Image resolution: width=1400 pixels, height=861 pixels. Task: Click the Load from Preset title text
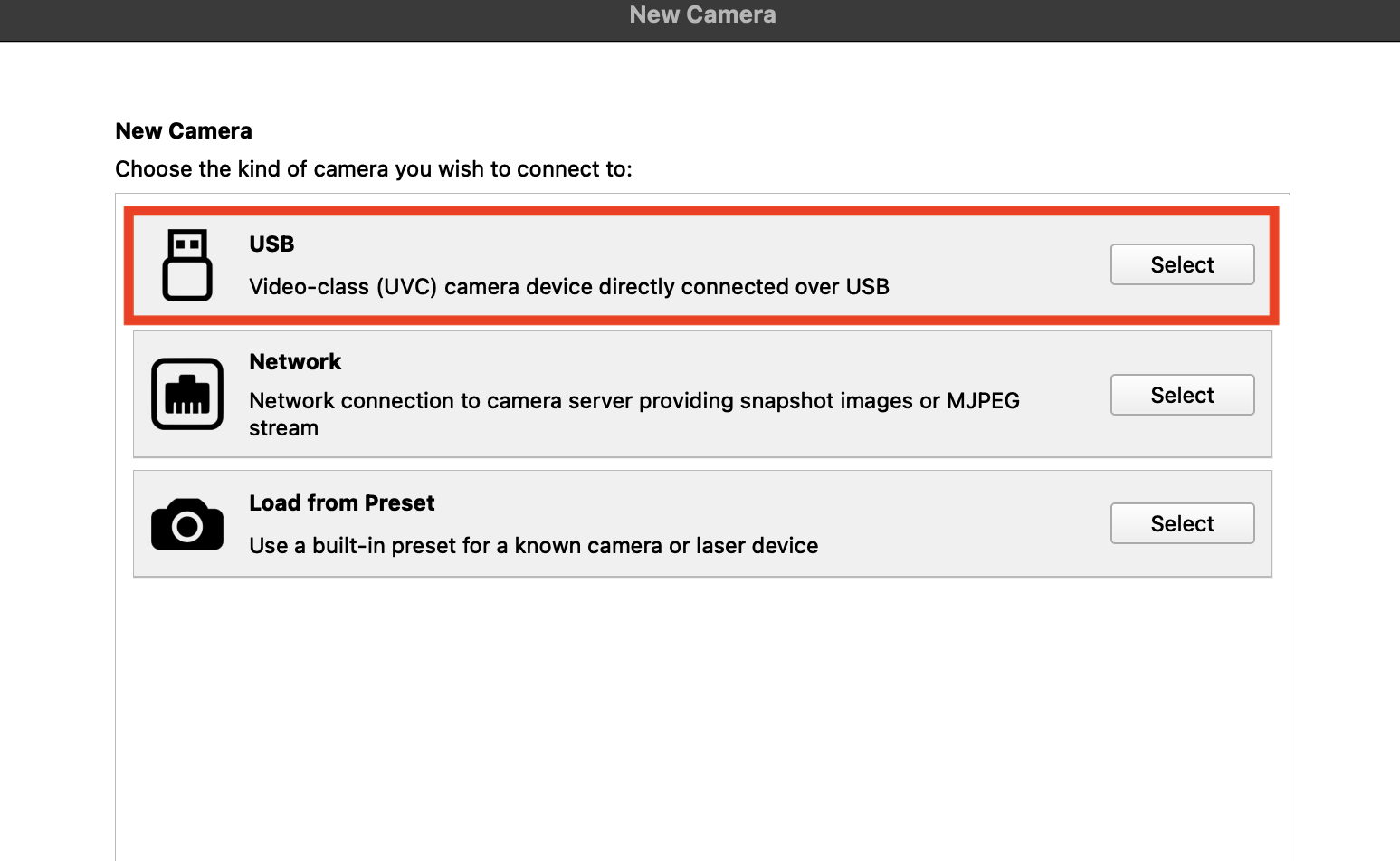[x=342, y=503]
